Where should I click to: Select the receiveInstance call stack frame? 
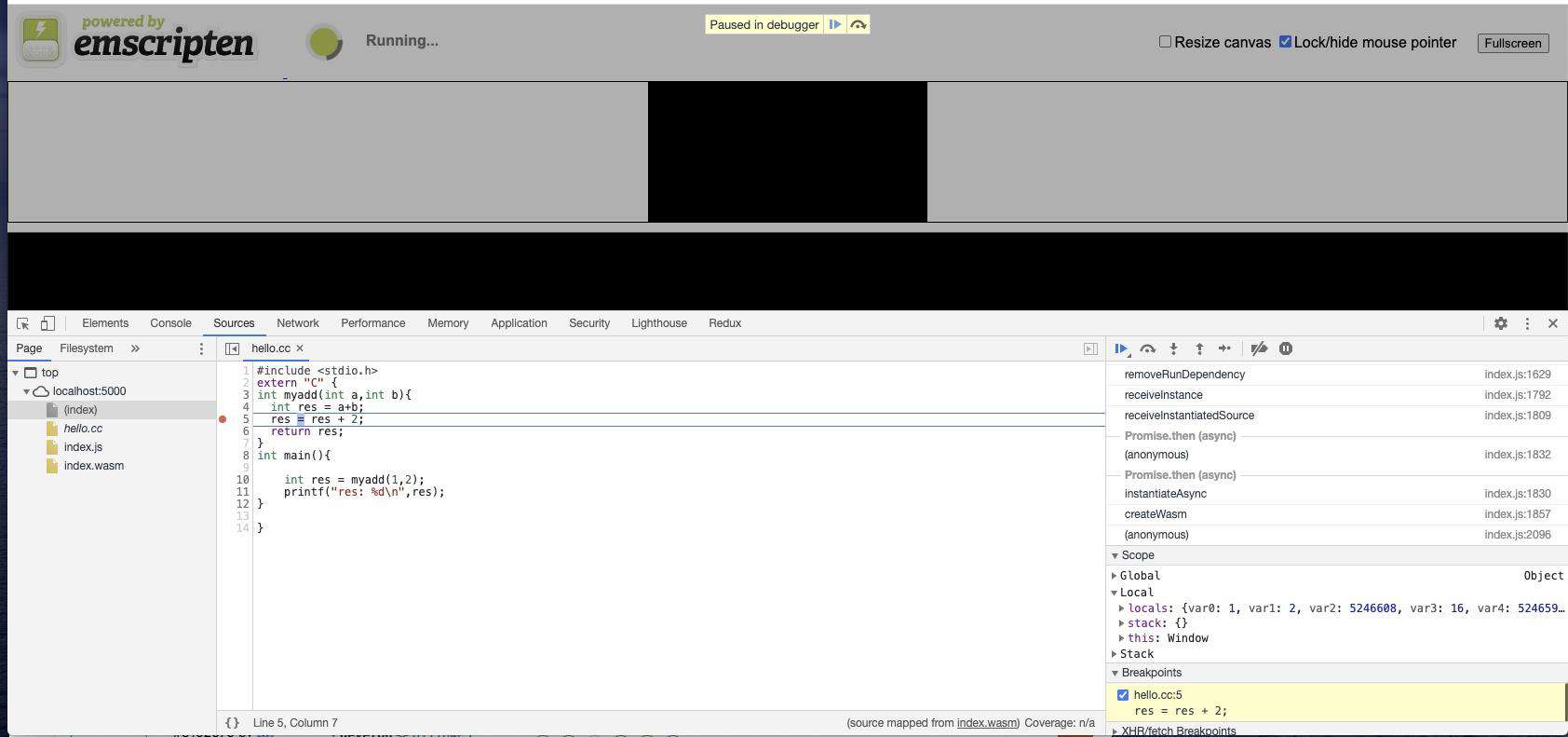(1337, 395)
